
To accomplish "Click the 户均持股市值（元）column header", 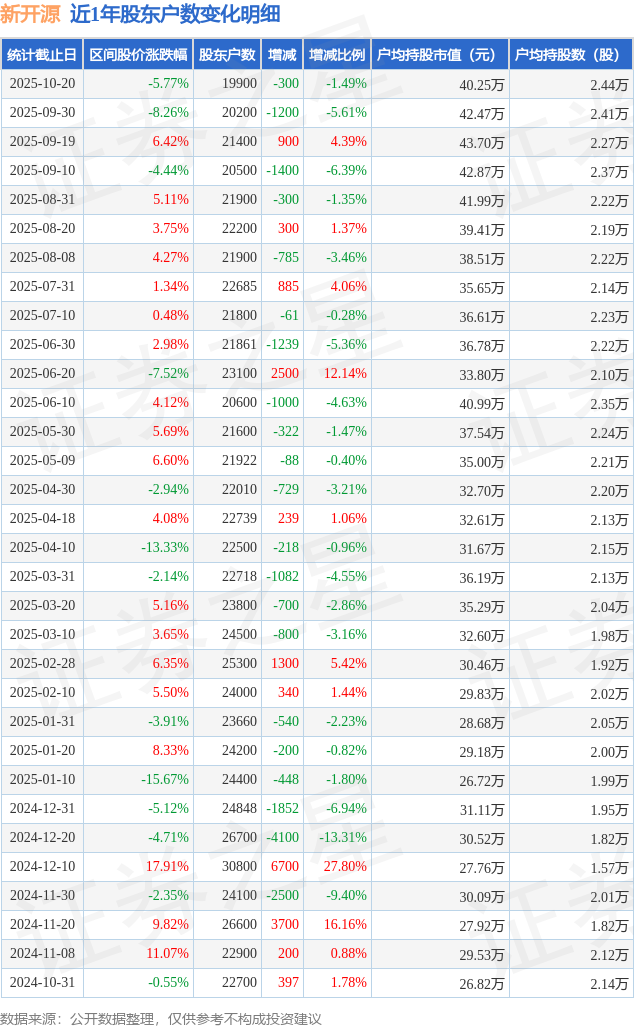I will click(x=440, y=55).
